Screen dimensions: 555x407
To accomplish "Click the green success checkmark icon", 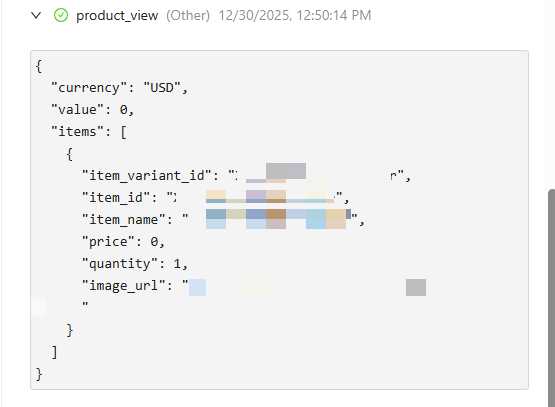I will coord(61,16).
